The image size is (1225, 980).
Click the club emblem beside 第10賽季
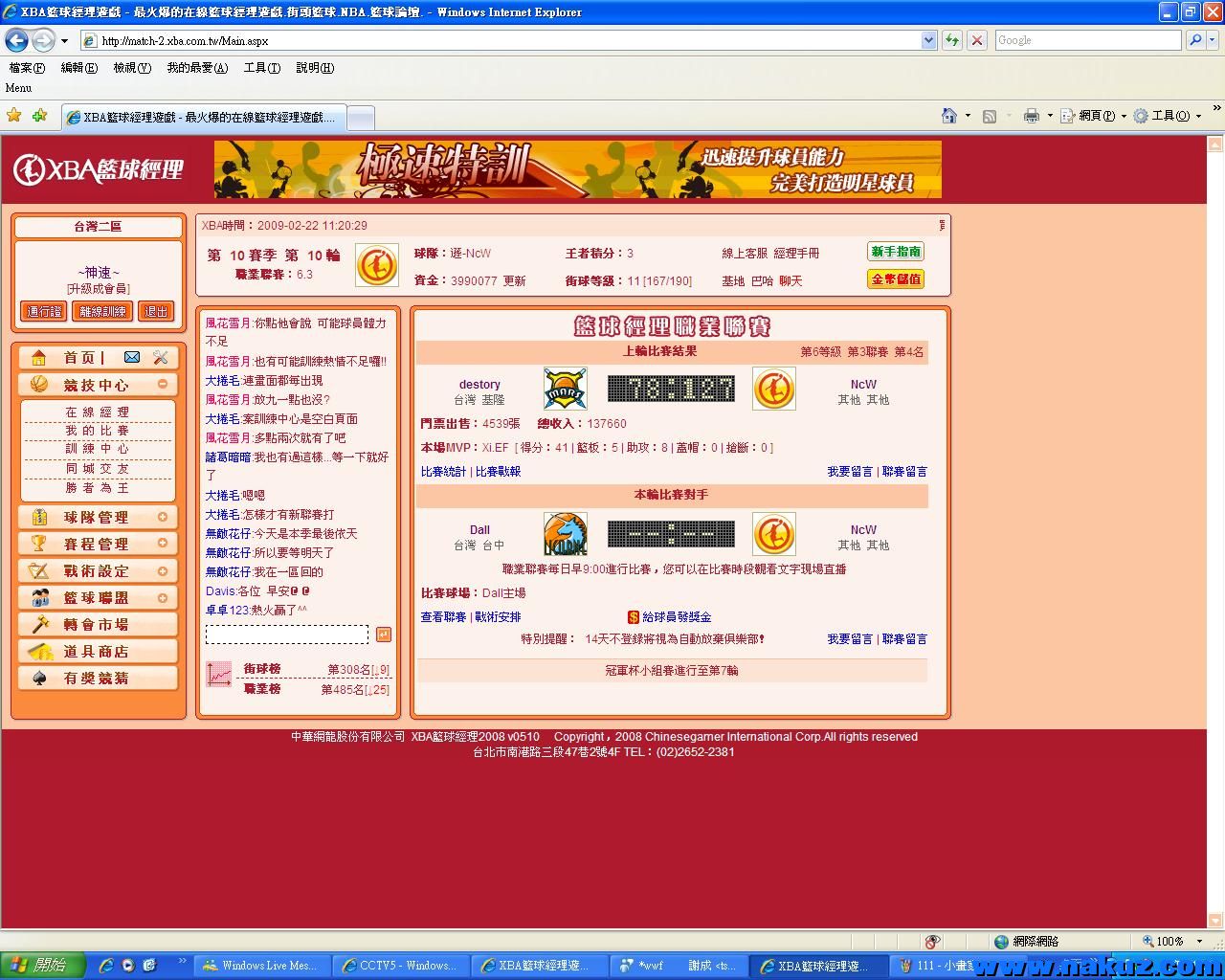(377, 265)
